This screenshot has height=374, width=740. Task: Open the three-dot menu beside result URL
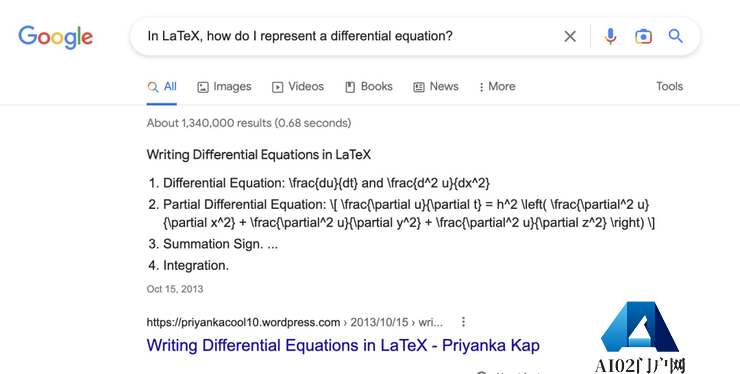point(463,322)
